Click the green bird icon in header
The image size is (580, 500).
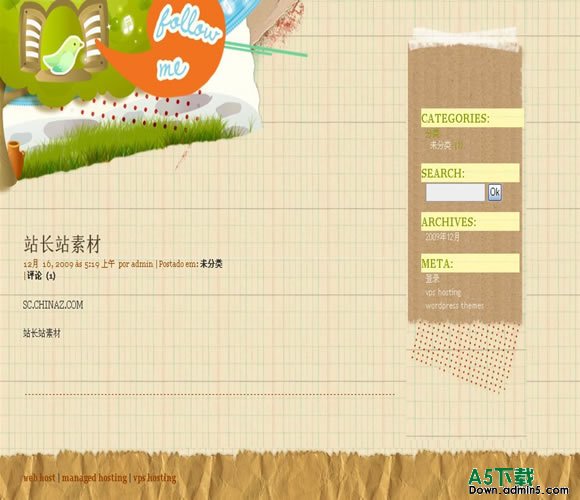point(64,54)
